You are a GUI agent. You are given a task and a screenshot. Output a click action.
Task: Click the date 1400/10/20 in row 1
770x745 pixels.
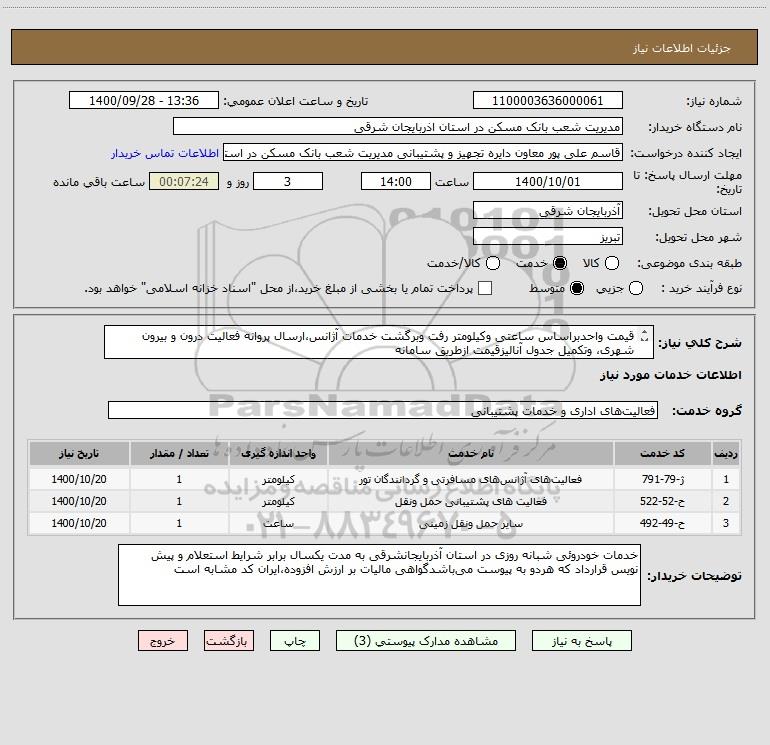(79, 479)
